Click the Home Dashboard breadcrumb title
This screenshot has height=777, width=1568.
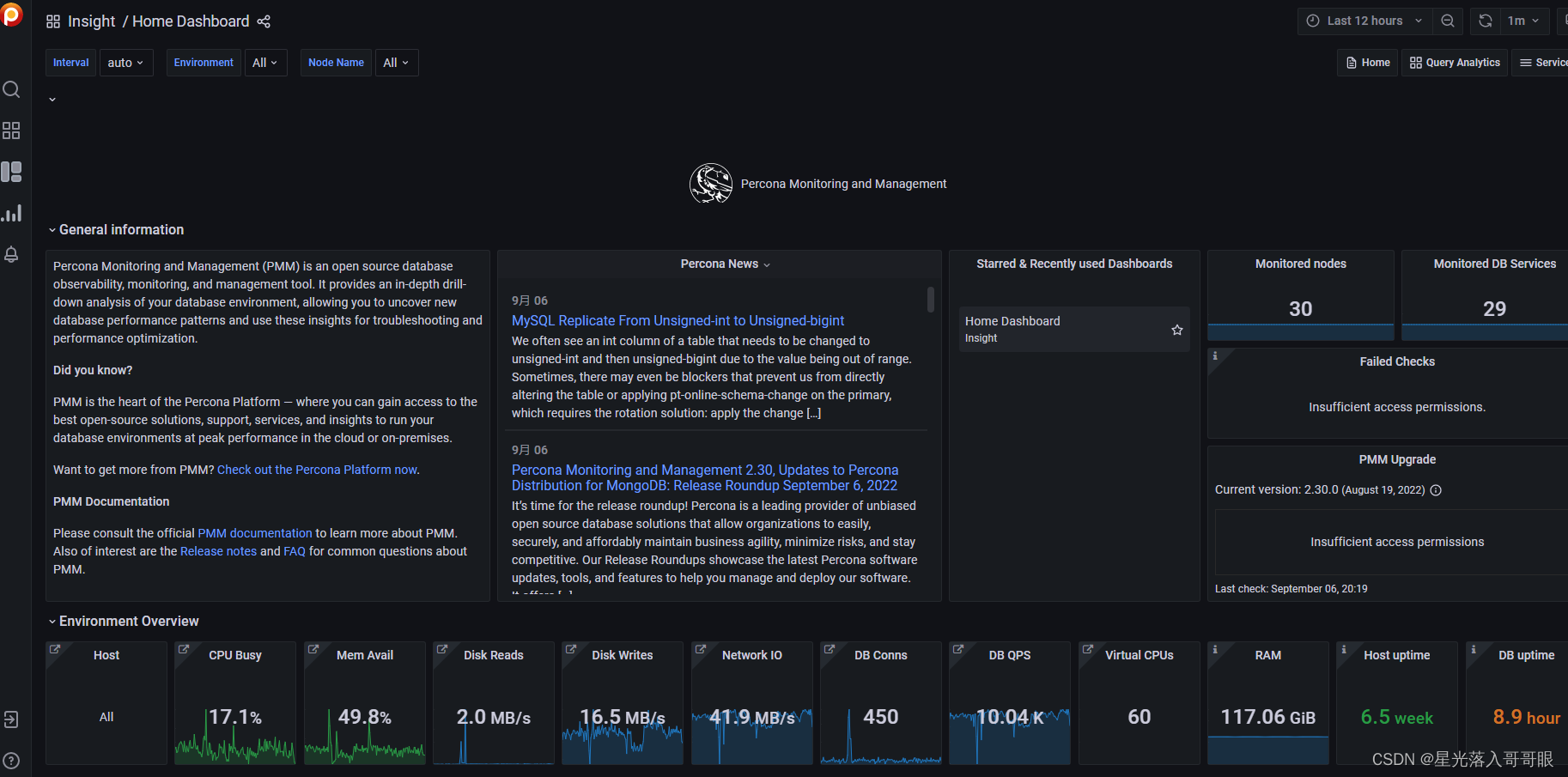click(191, 21)
